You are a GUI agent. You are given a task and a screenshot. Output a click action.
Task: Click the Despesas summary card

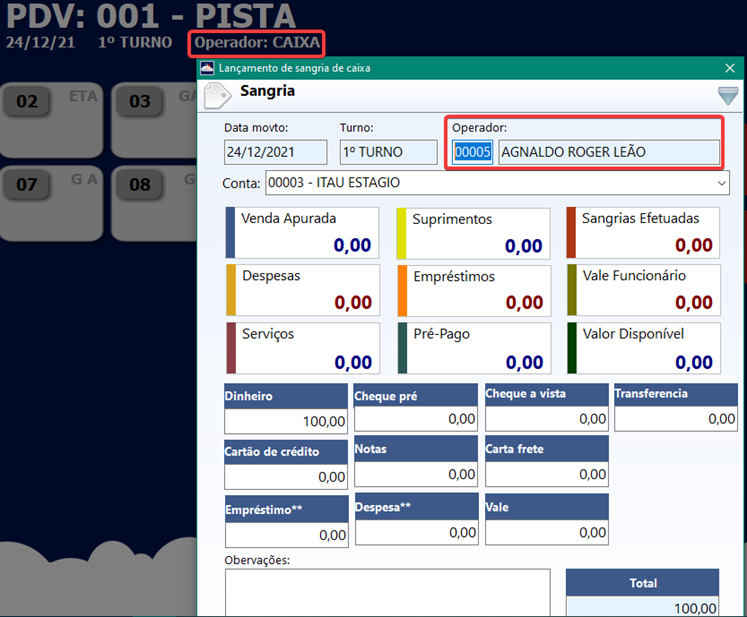click(303, 290)
